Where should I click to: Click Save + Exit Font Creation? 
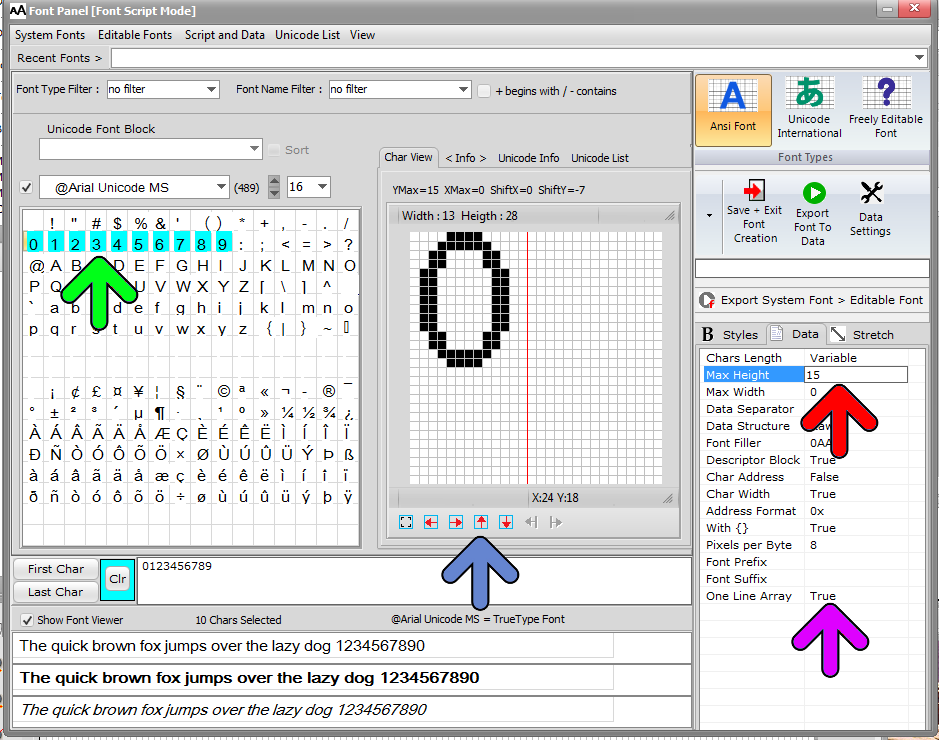point(754,212)
